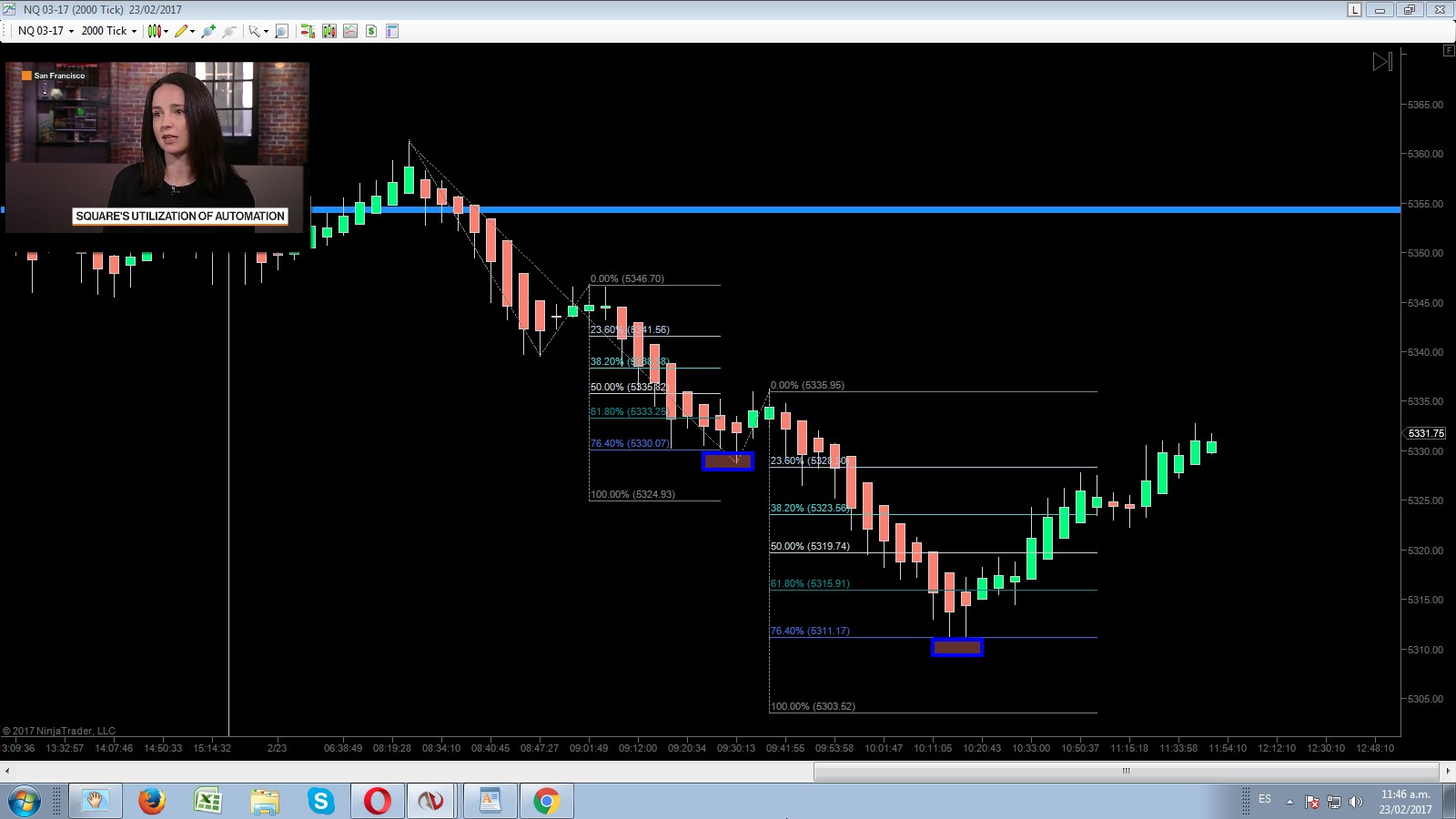Open Google Chrome from the taskbar

click(546, 801)
